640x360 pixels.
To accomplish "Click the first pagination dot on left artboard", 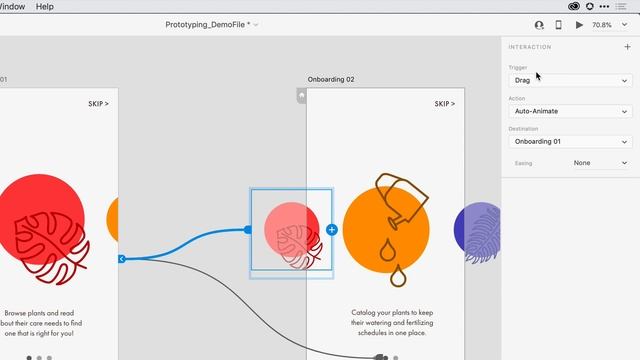I will point(29,358).
